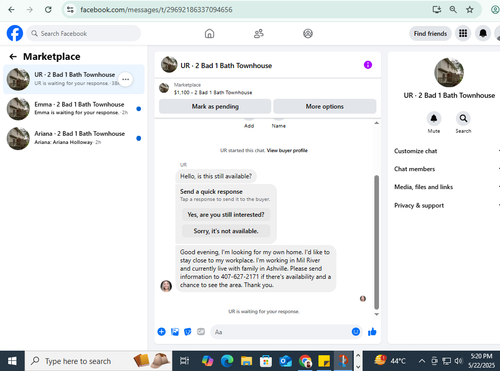
Task: Click the Type here to search taskbar box
Action: tap(98, 361)
